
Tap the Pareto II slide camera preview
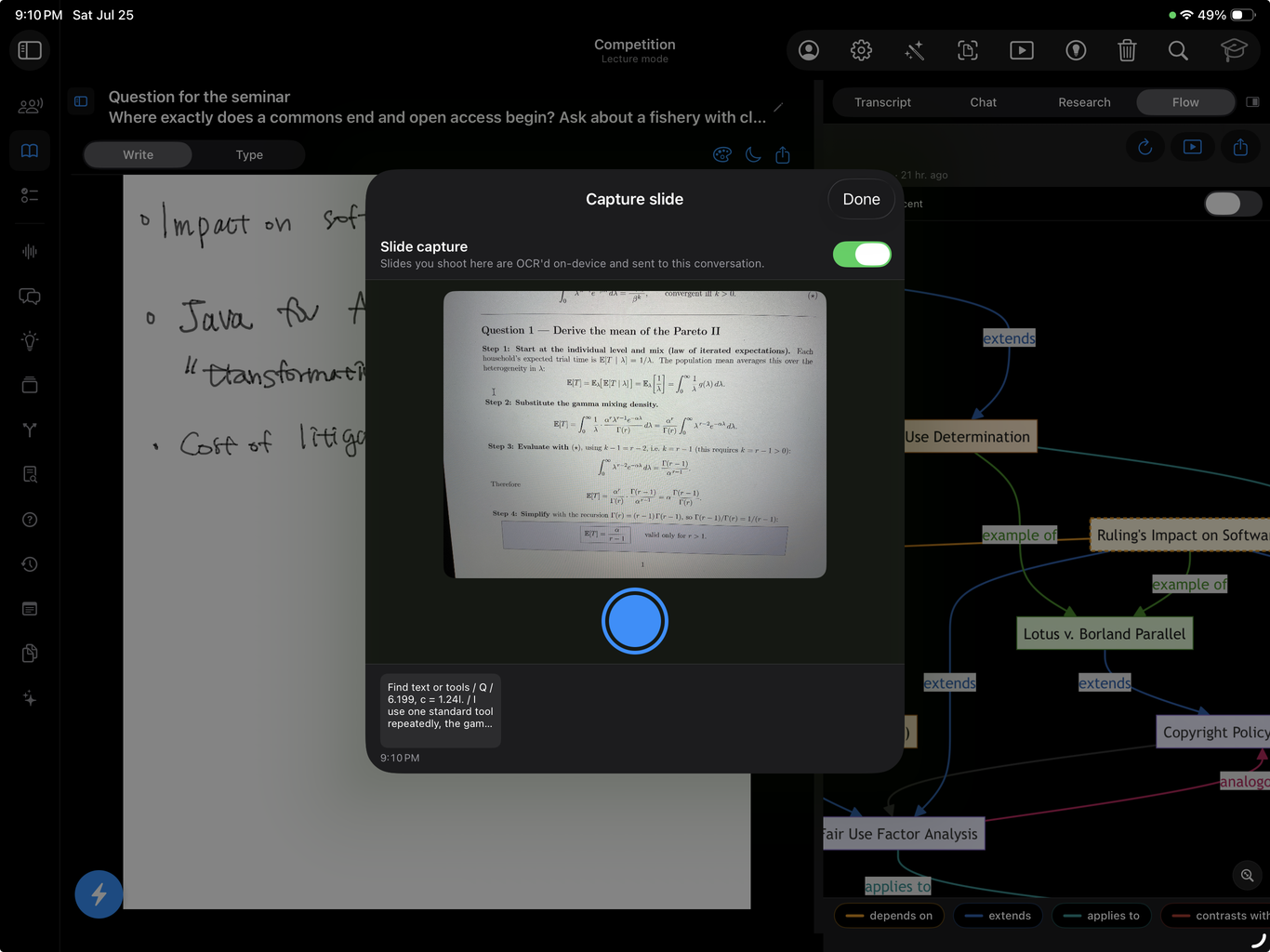point(635,434)
